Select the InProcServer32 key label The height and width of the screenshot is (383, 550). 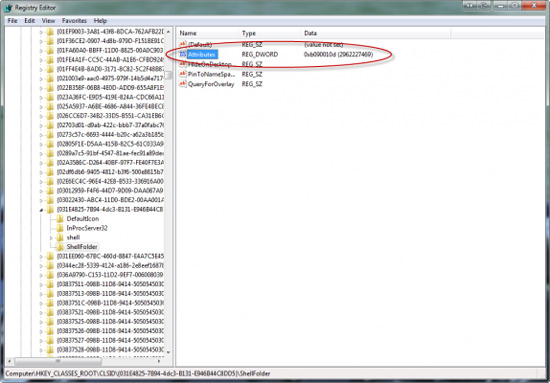click(87, 228)
